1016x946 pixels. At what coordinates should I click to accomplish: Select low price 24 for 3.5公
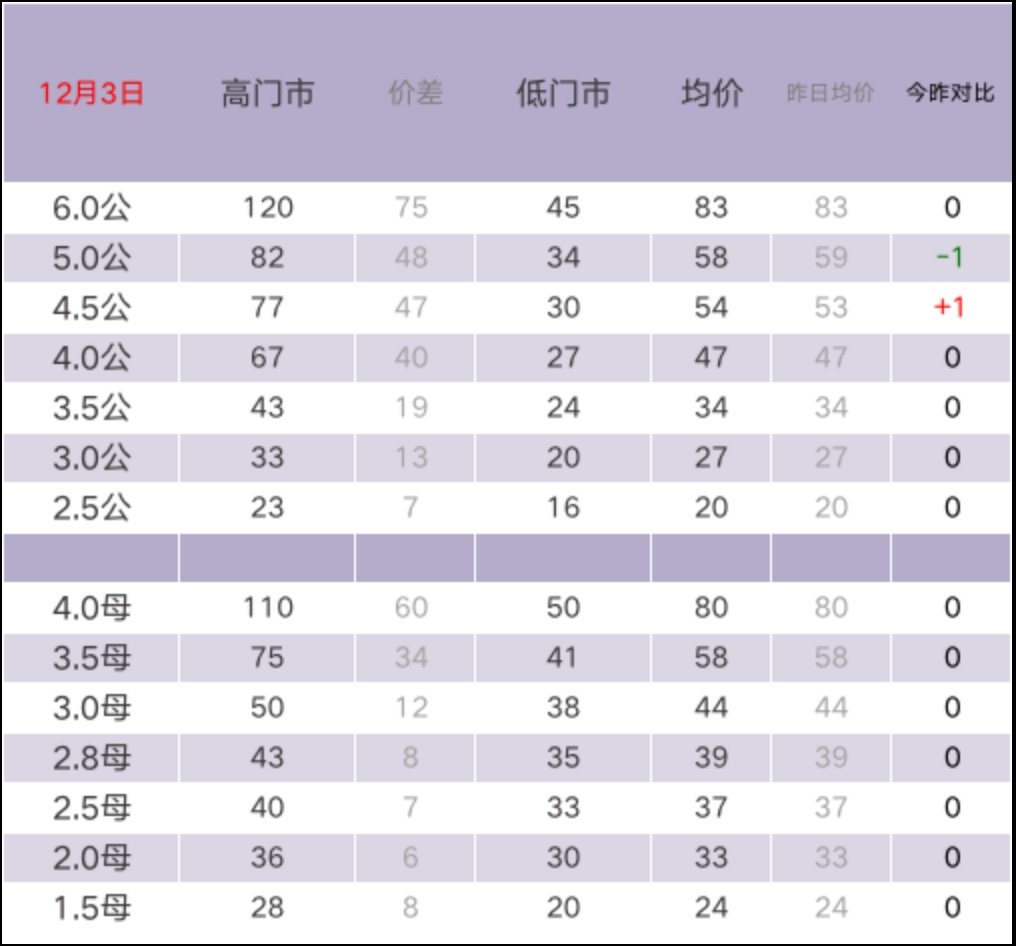(x=563, y=408)
